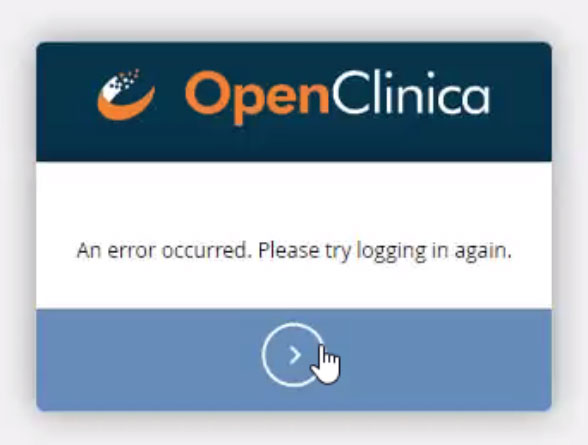Click gray backdrop below the dialog card
This screenshot has width=588, height=445.
click(294, 429)
